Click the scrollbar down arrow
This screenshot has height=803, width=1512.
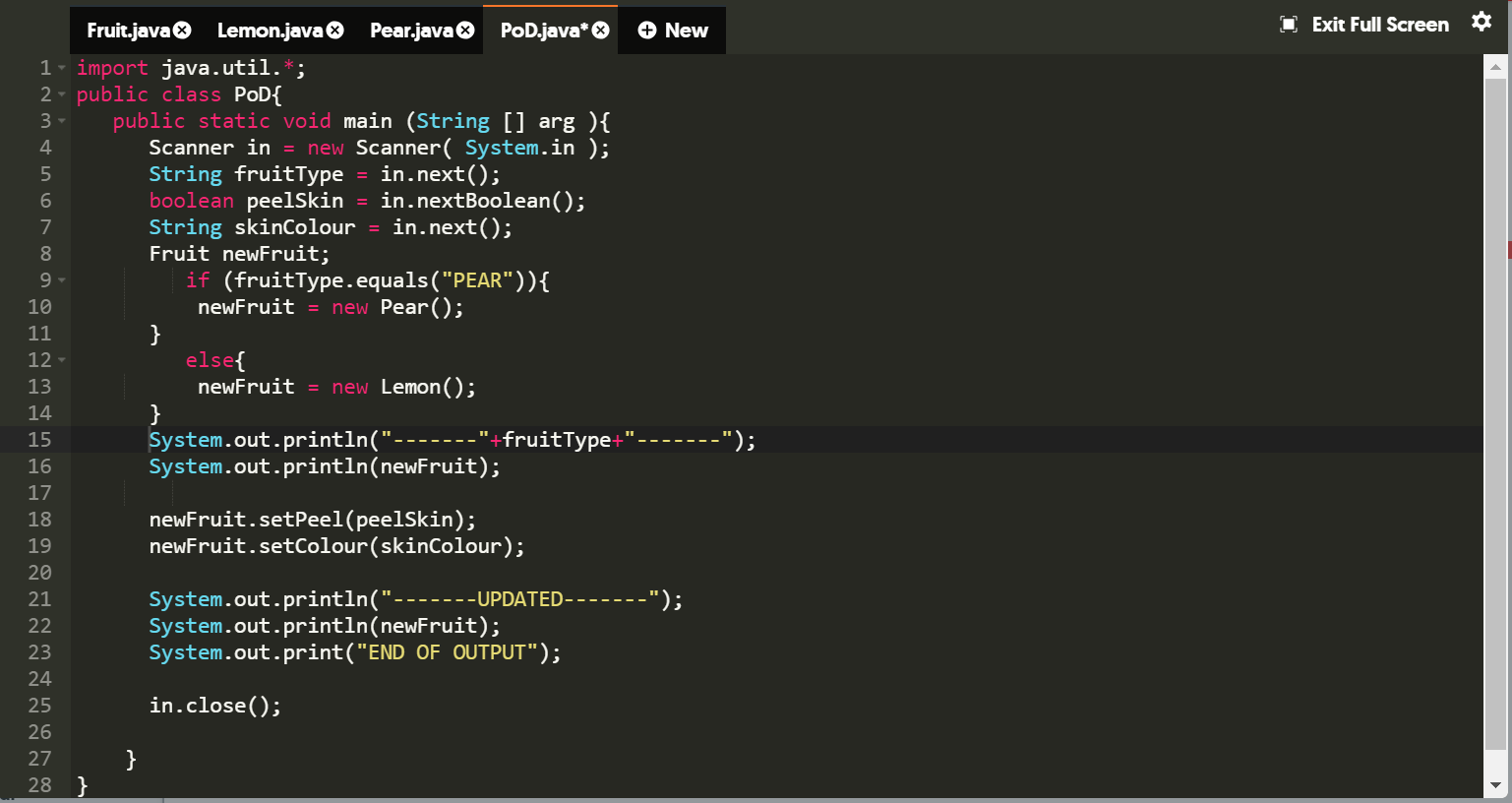[x=1495, y=785]
